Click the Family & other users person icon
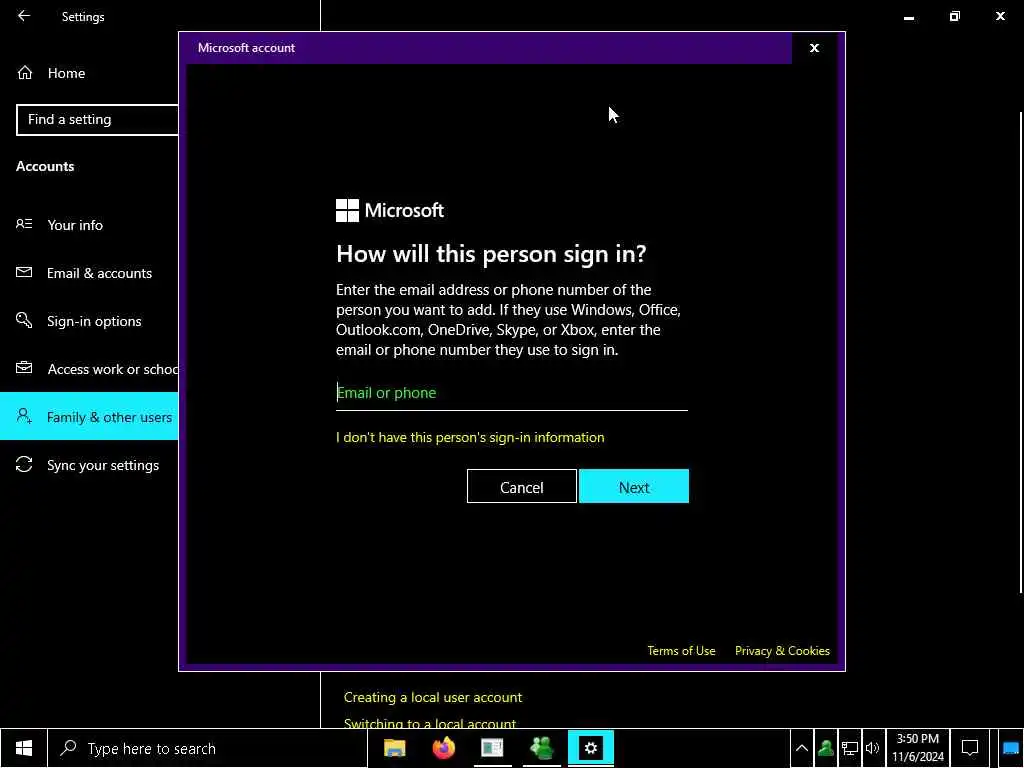 coord(24,416)
